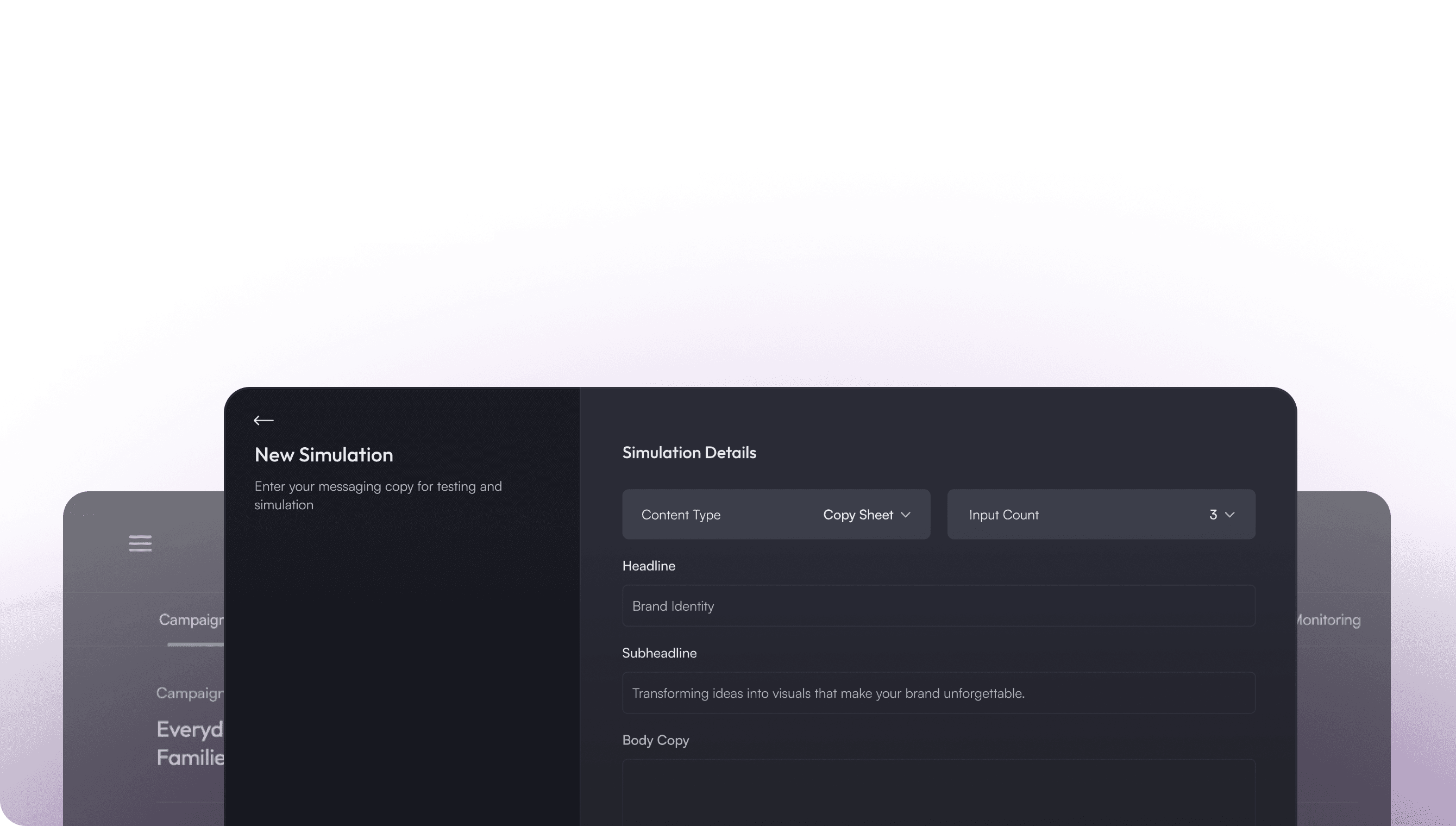The height and width of the screenshot is (826, 1456).
Task: Click the Campaign label above the title
Action: [x=190, y=693]
